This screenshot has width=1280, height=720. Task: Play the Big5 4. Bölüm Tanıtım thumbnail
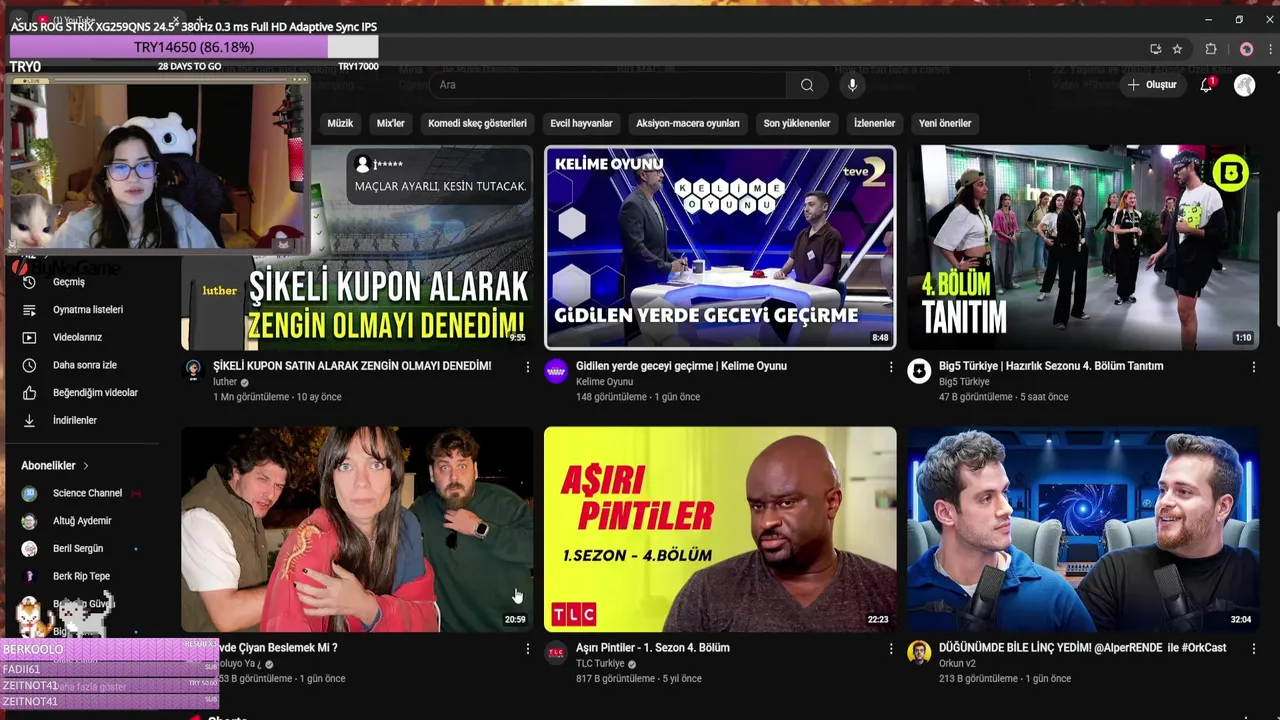[1083, 247]
